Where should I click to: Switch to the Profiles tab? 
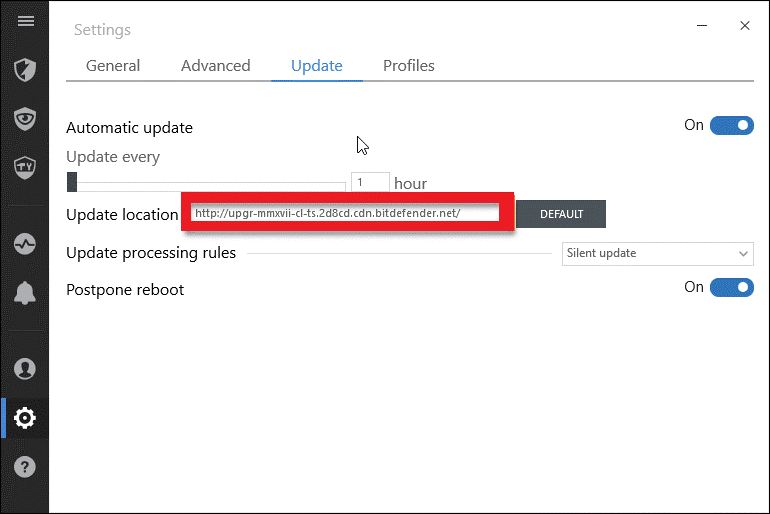pyautogui.click(x=409, y=66)
